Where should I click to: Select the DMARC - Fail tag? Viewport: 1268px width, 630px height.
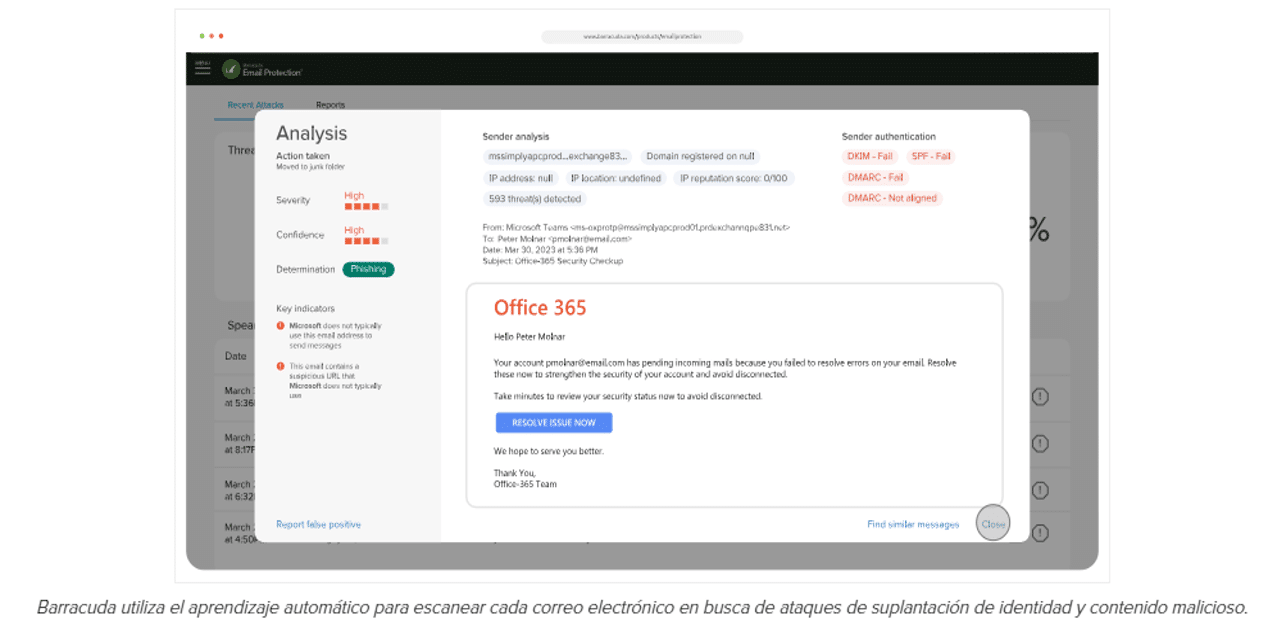[x=875, y=177]
